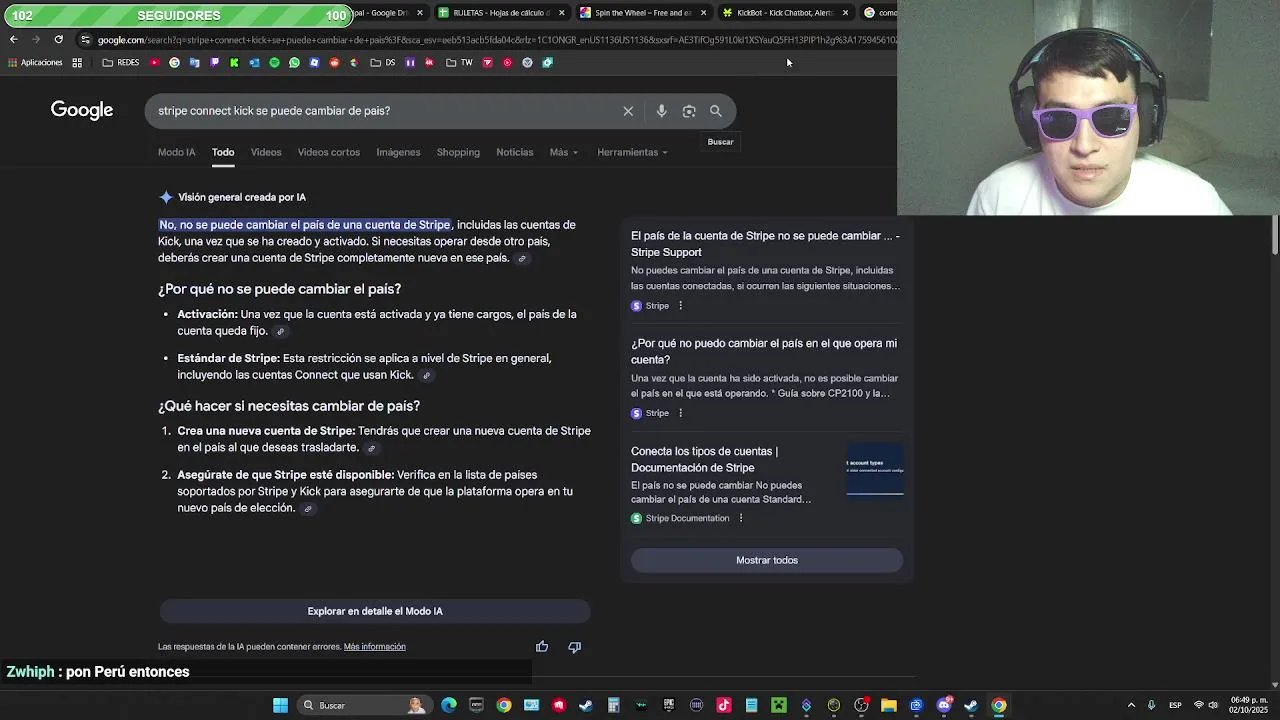Image resolution: width=1280 pixels, height=720 pixels.
Task: Reload the page with the refresh icon
Action: tap(58, 39)
